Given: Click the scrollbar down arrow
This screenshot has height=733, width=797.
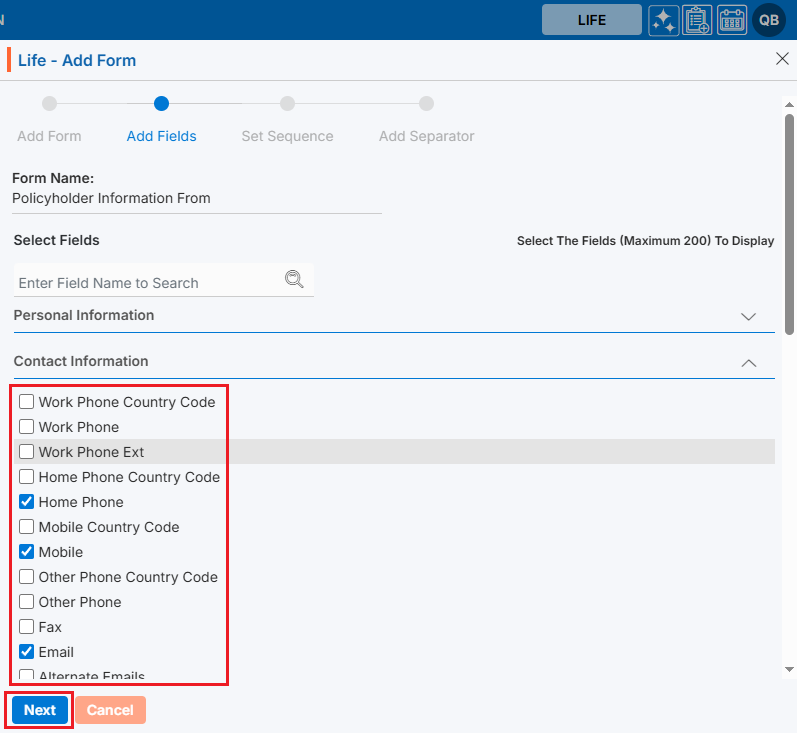Looking at the screenshot, I should click(x=789, y=668).
